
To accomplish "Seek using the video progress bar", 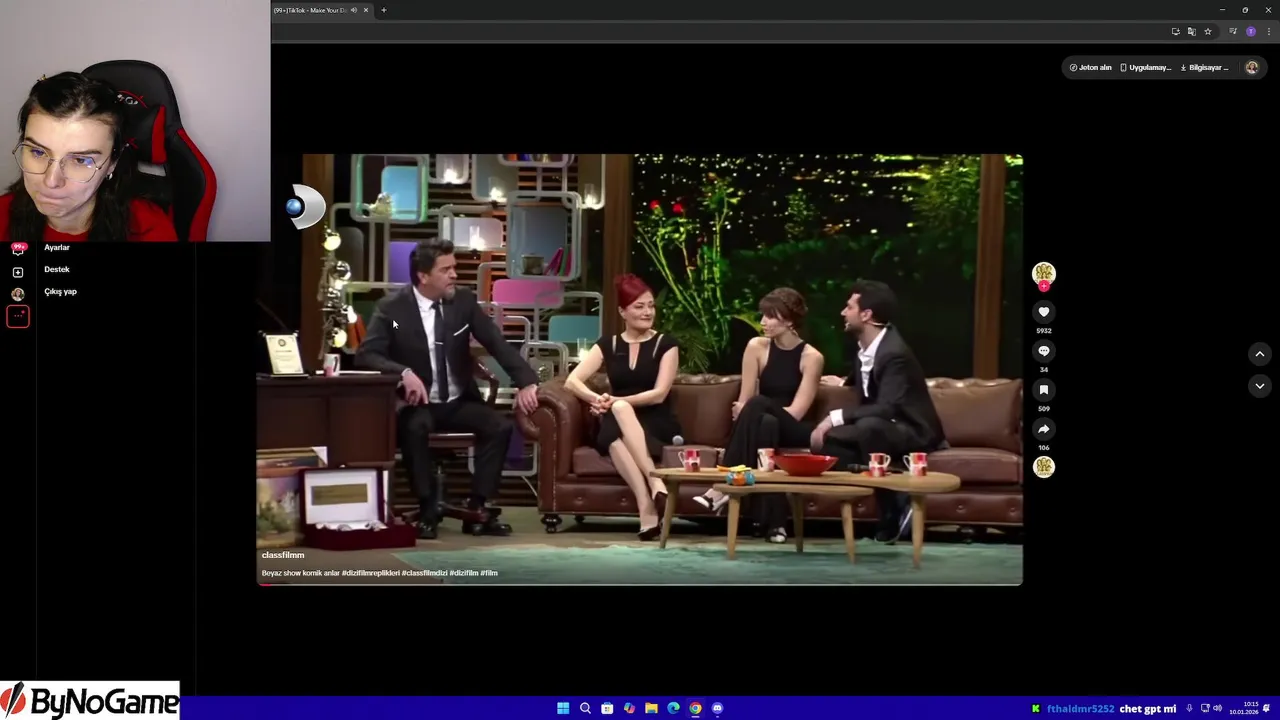I will coord(640,584).
